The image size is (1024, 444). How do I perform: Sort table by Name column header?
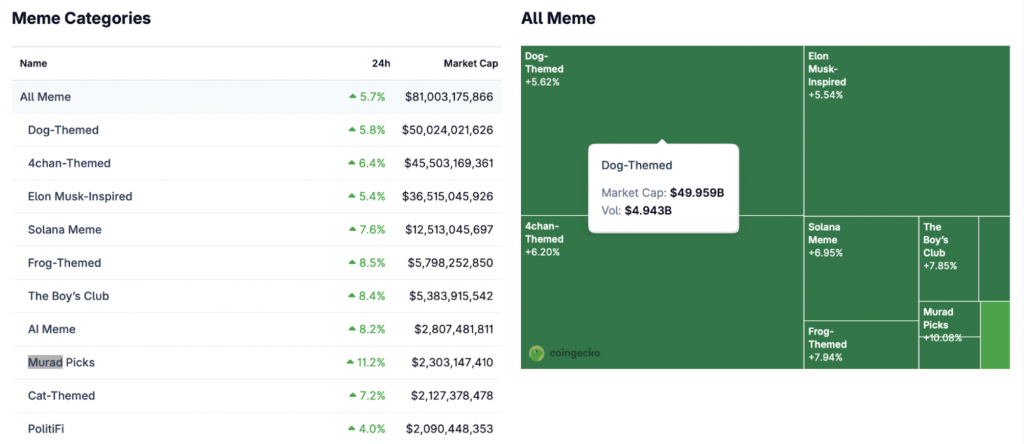click(x=33, y=64)
